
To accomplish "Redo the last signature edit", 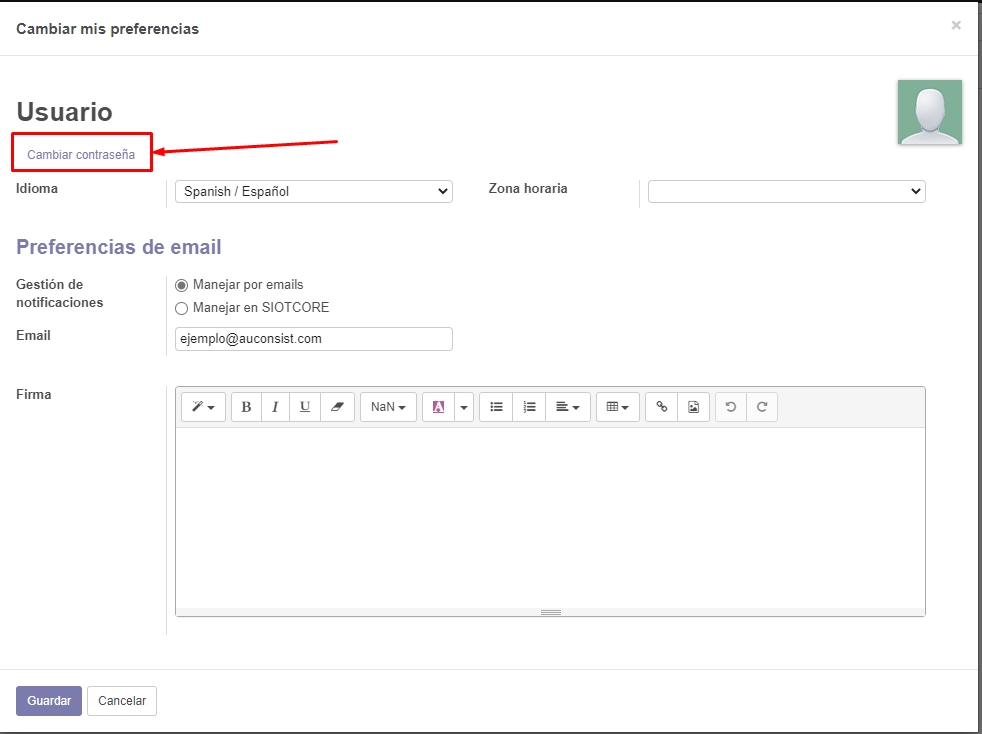I will point(762,407).
